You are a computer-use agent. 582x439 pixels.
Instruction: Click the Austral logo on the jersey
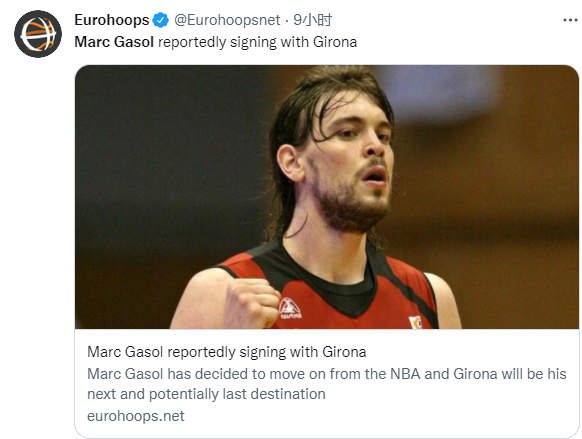pos(290,308)
